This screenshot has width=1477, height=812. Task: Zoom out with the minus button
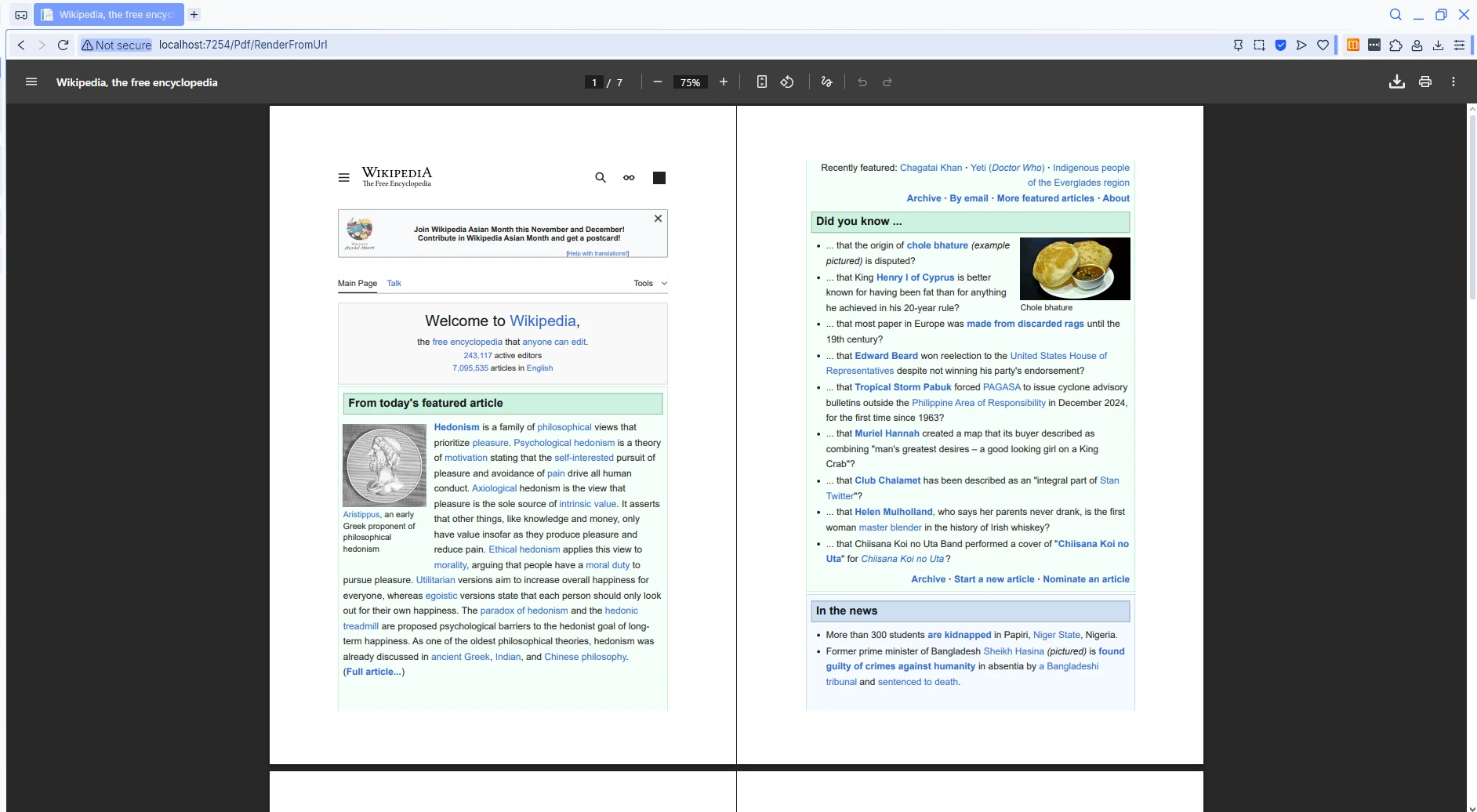tap(658, 82)
